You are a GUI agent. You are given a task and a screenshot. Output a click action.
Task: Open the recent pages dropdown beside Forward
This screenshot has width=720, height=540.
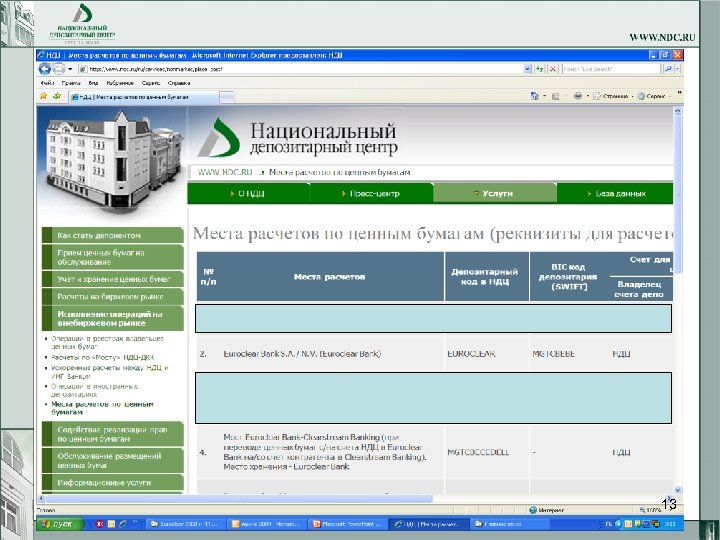(x=70, y=69)
